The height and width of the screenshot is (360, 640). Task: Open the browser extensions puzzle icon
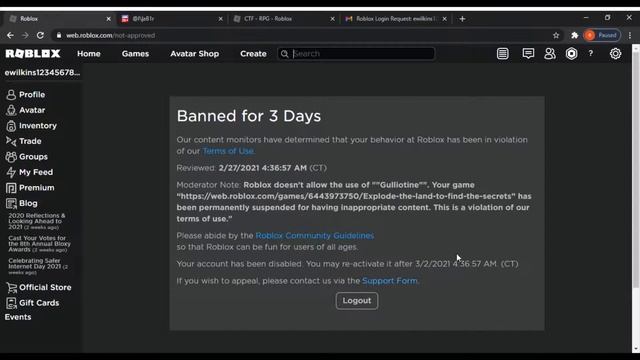575,36
